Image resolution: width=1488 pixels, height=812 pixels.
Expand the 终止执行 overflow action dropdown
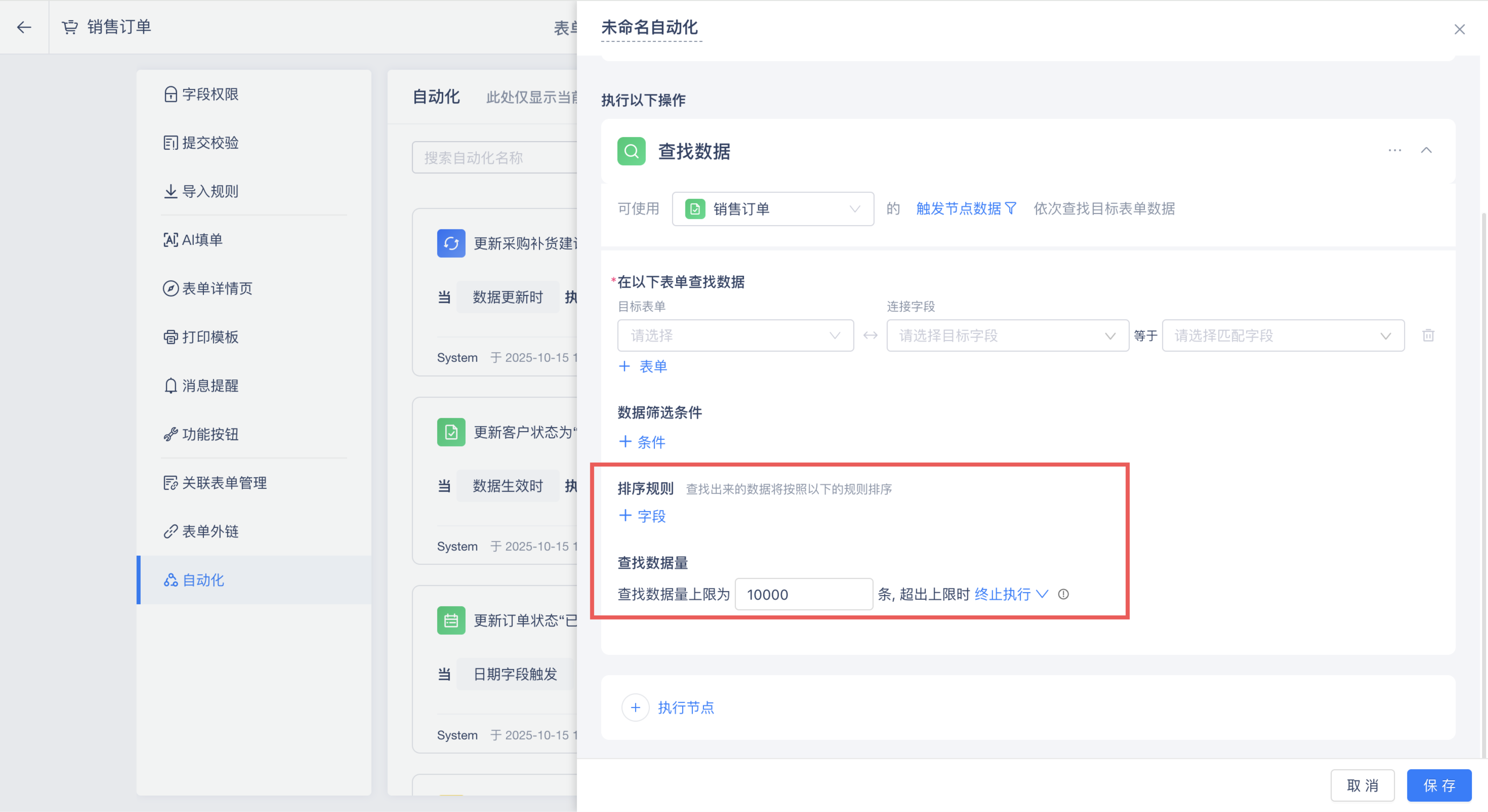(x=1010, y=594)
